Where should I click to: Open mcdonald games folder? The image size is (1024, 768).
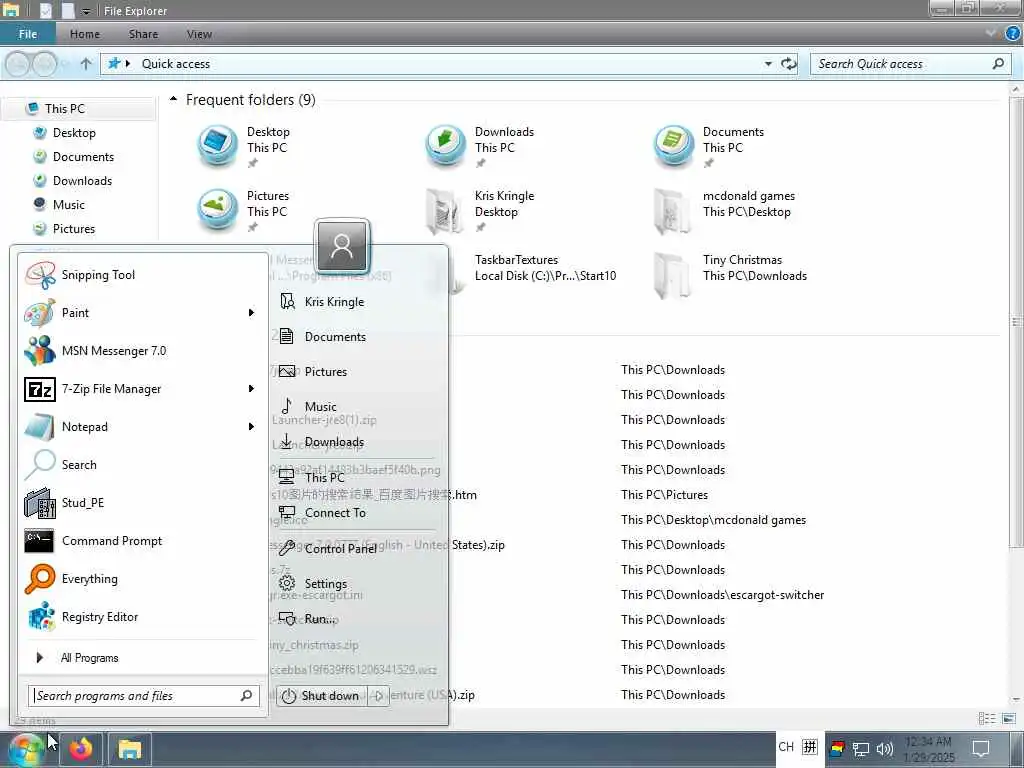(724, 210)
